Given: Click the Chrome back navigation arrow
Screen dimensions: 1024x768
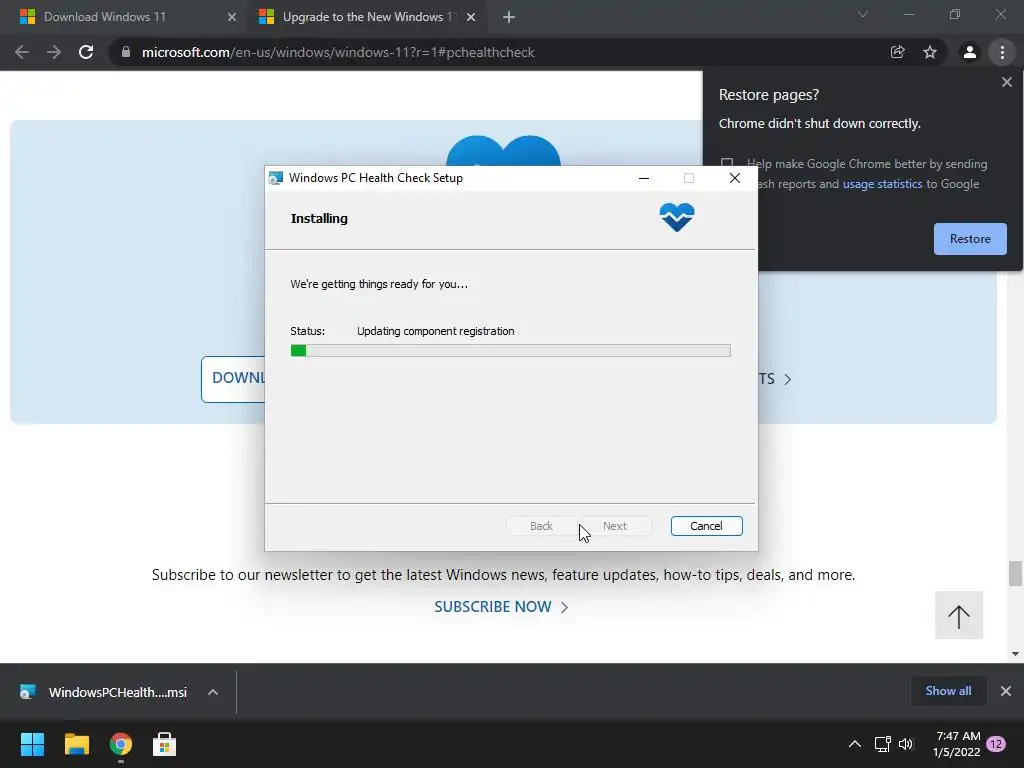Looking at the screenshot, I should (22, 52).
